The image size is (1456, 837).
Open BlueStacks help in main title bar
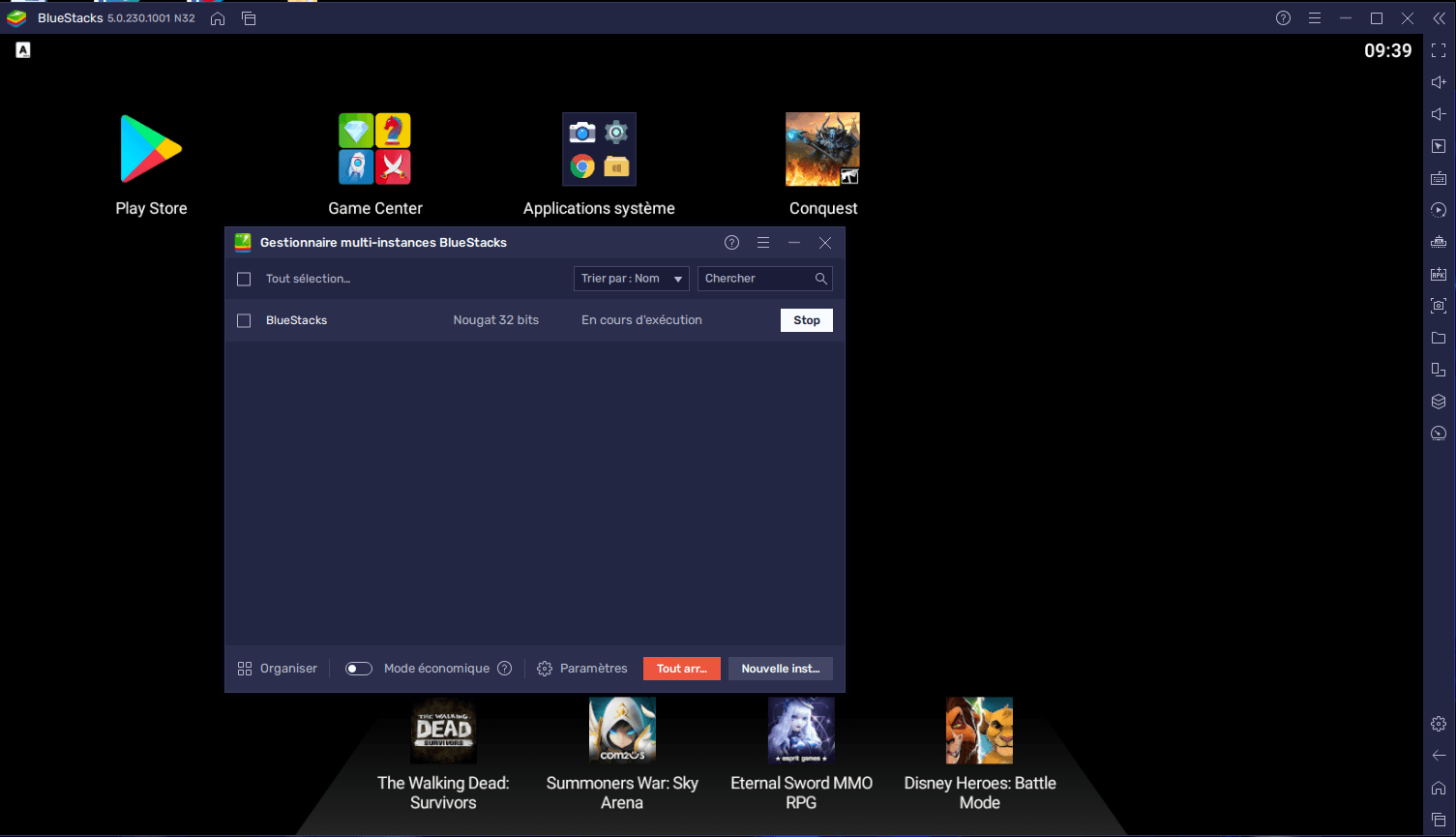tap(1283, 18)
